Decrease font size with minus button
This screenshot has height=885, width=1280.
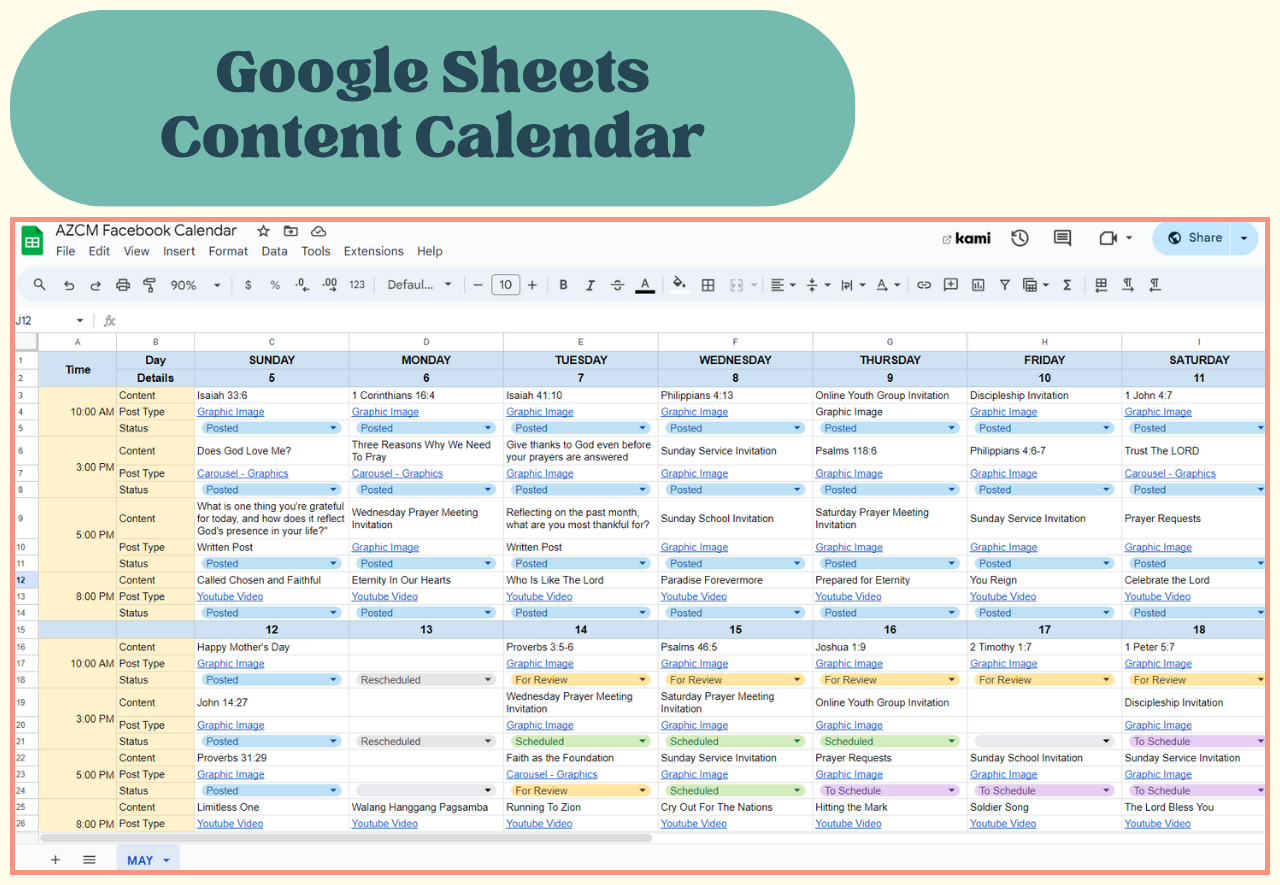tap(478, 285)
